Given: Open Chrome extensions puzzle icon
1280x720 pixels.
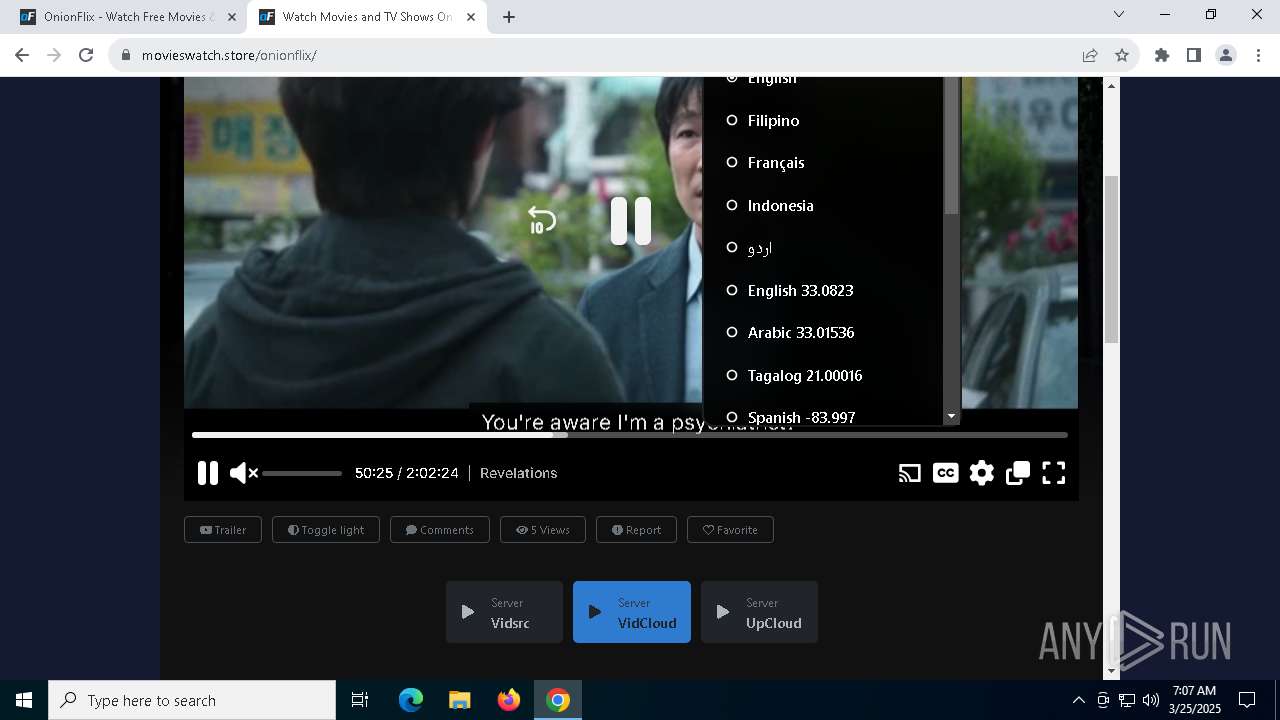Looking at the screenshot, I should [x=1162, y=55].
